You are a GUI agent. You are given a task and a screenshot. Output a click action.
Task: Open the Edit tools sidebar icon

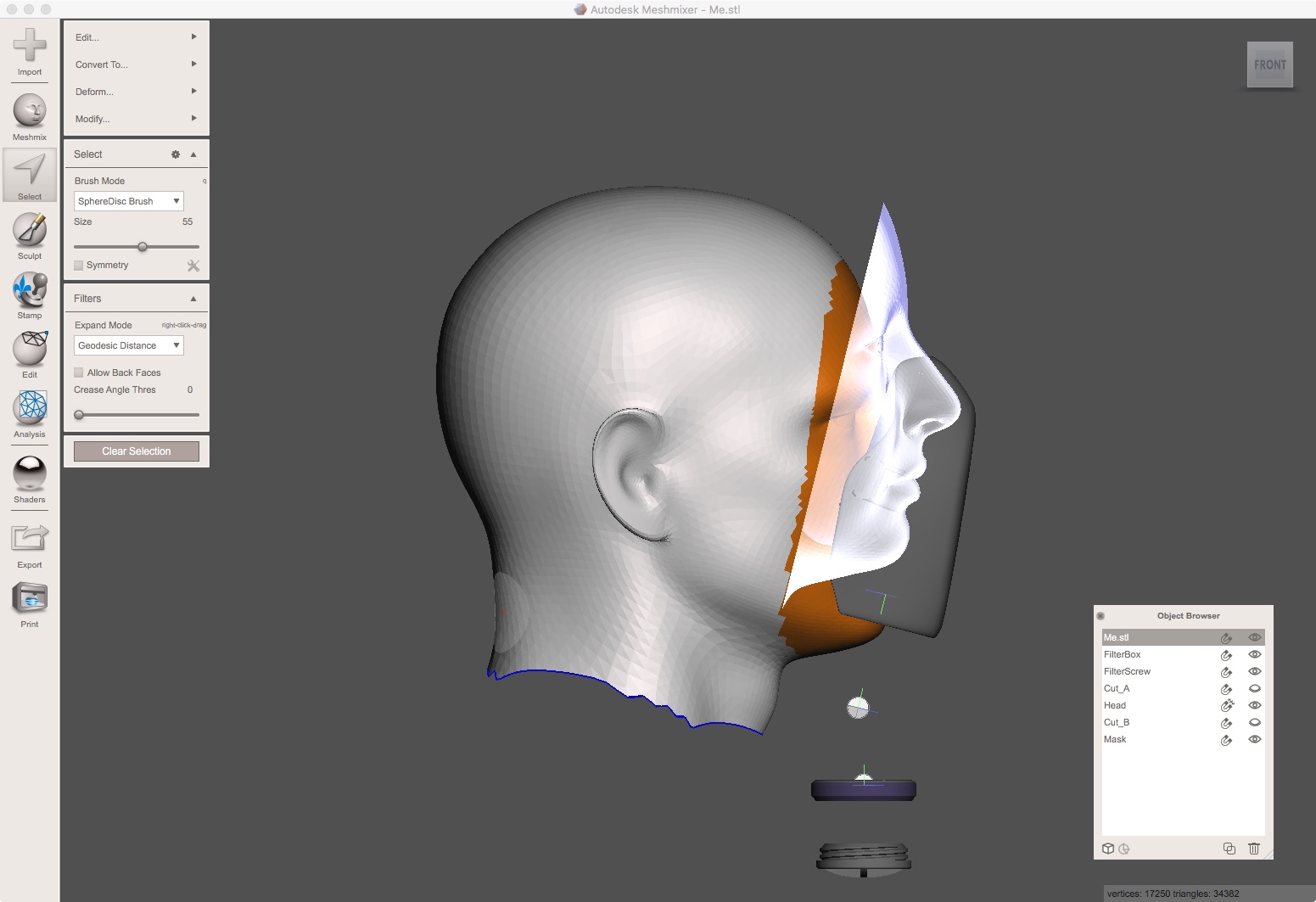coord(30,354)
